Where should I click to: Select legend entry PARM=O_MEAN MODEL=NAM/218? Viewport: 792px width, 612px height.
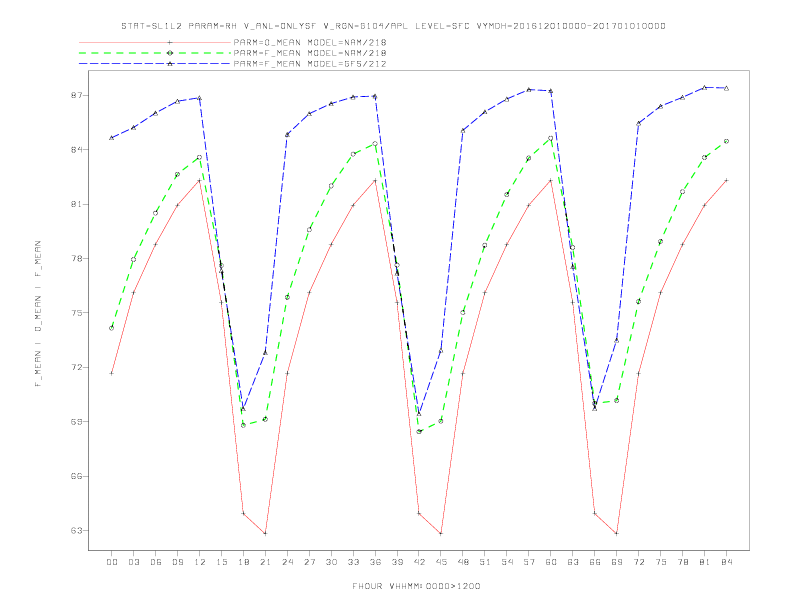310,42
